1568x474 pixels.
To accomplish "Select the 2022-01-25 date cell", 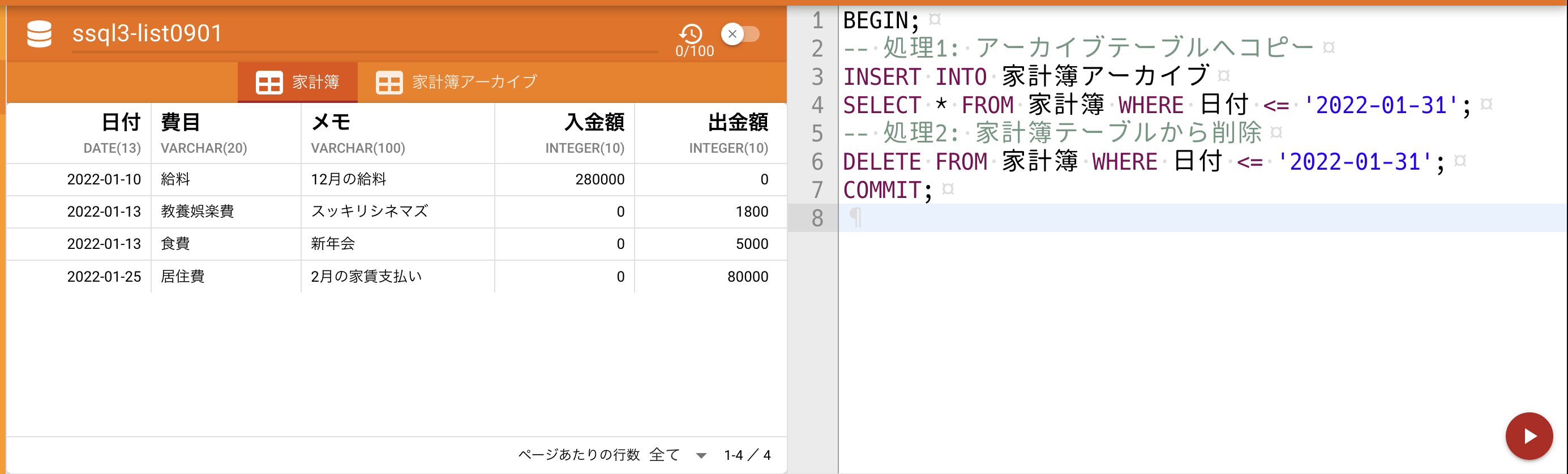I will point(79,277).
